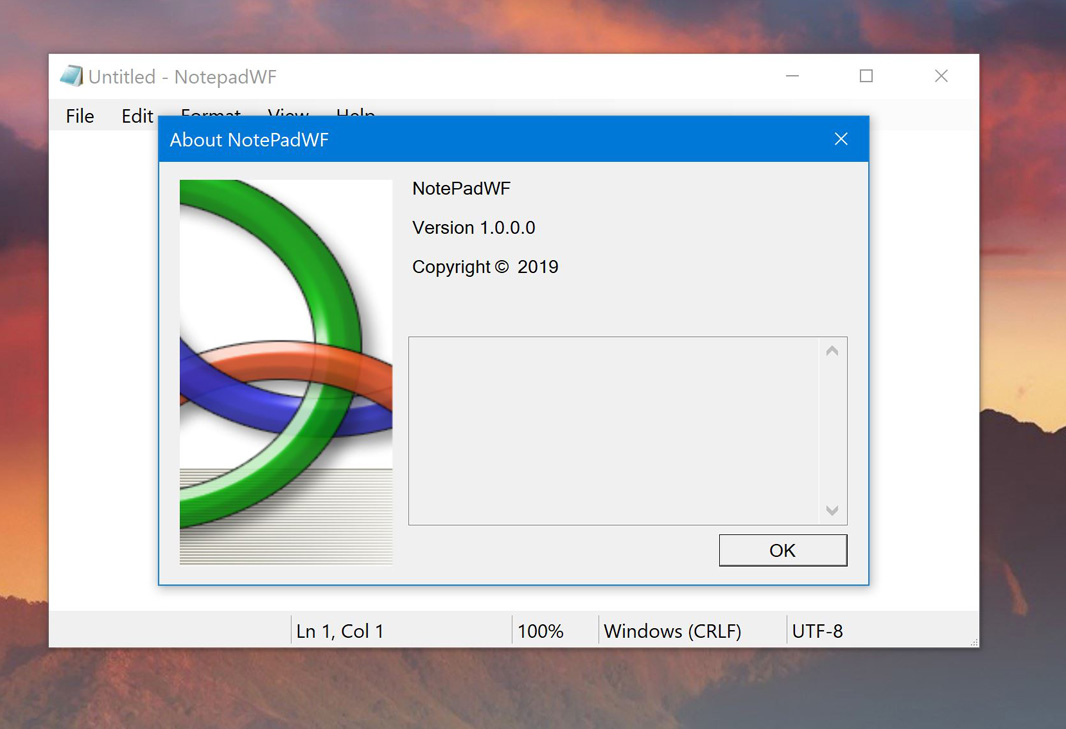This screenshot has width=1066, height=729.
Task: Click the resize grip in window corner
Action: [x=973, y=641]
